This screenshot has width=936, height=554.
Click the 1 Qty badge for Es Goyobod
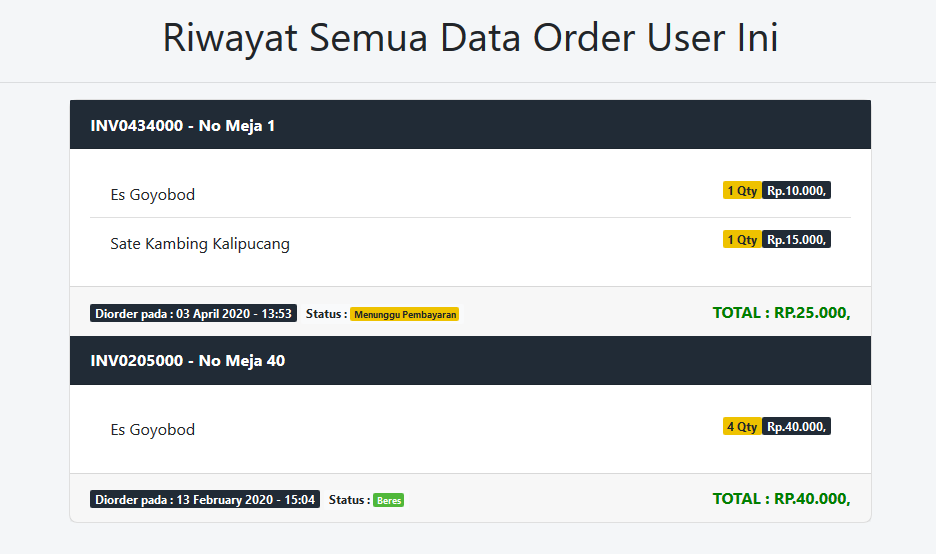[x=742, y=190]
